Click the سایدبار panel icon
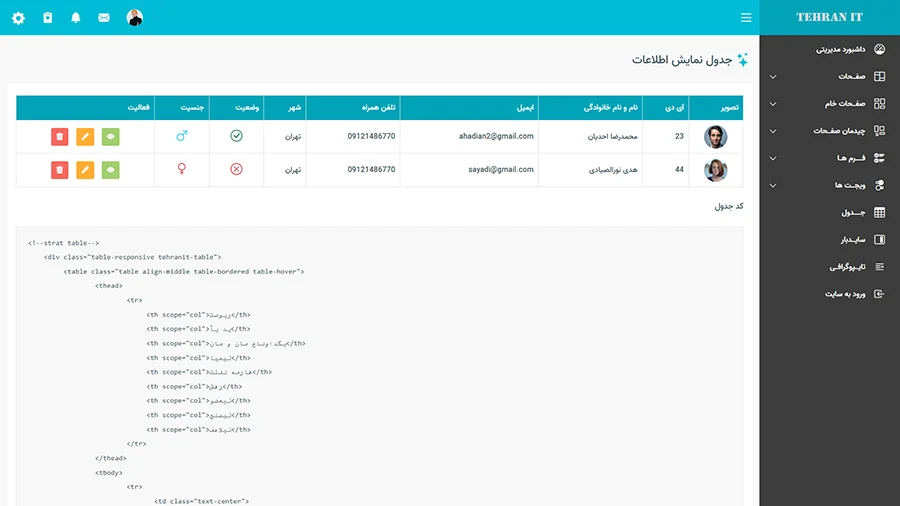 [x=879, y=240]
